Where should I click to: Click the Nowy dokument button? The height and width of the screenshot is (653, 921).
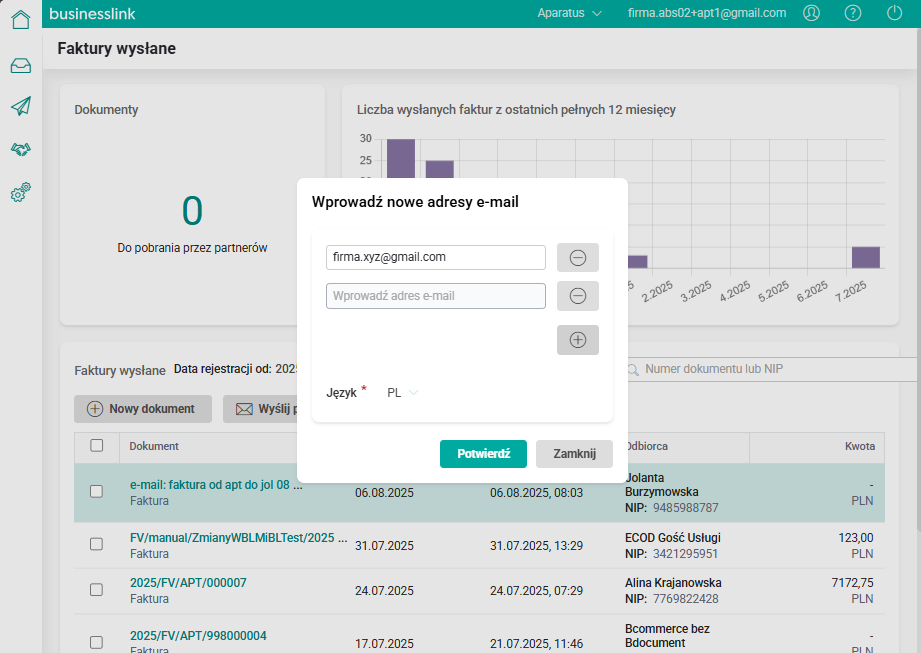tap(142, 409)
